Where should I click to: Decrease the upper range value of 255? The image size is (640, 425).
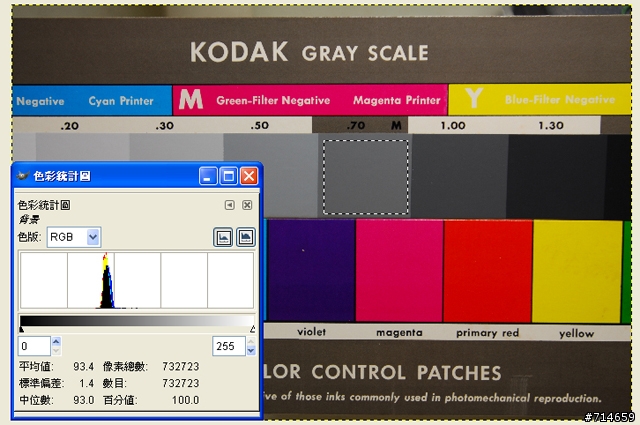coord(251,351)
